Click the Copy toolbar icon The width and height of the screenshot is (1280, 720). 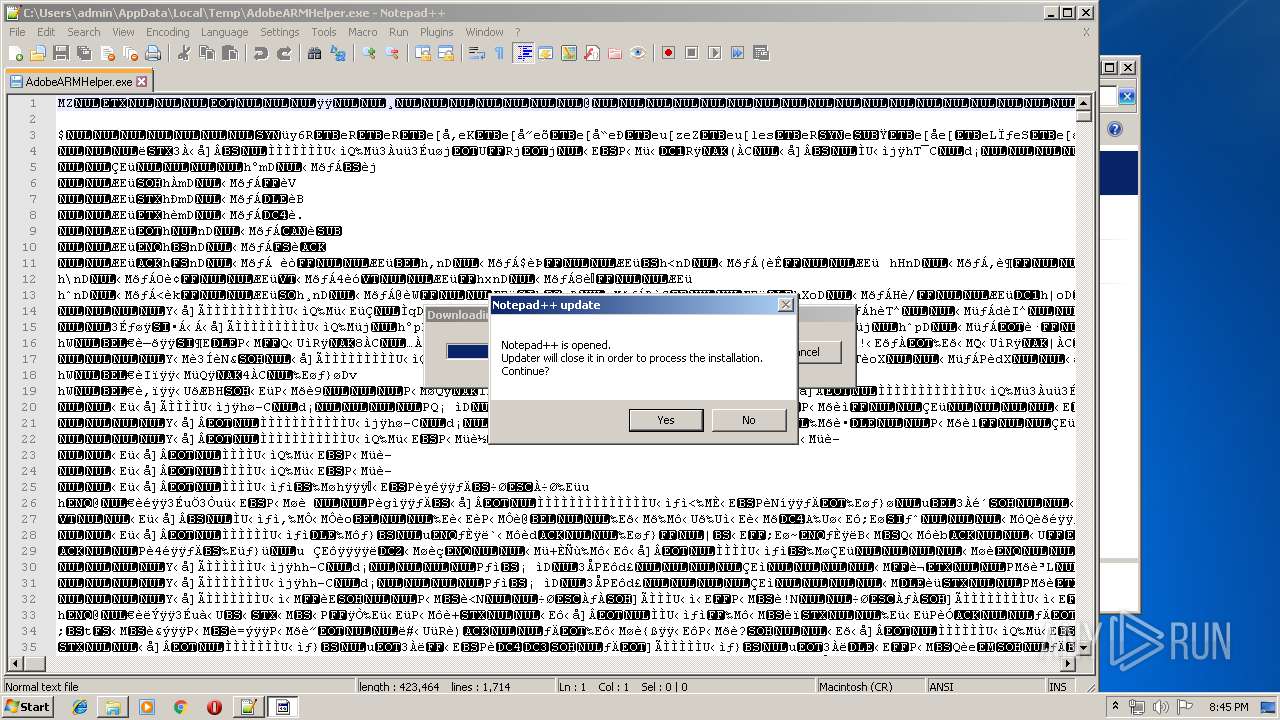tap(207, 53)
